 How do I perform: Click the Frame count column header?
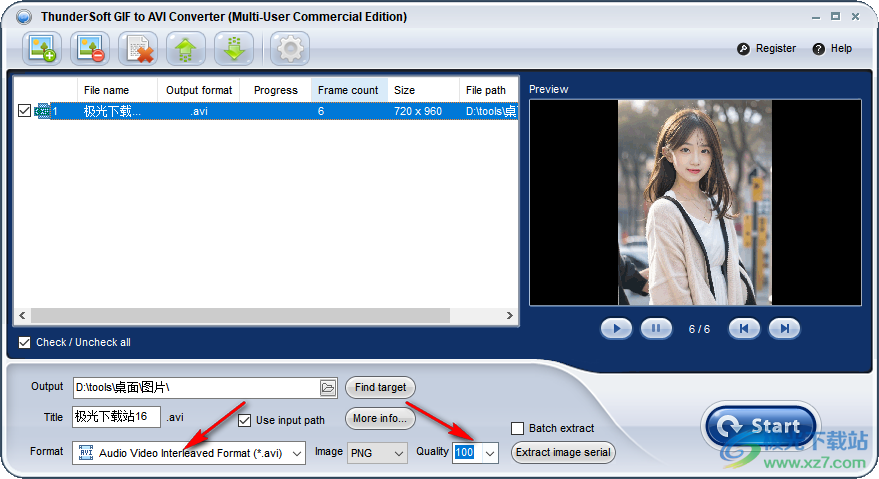click(x=349, y=90)
